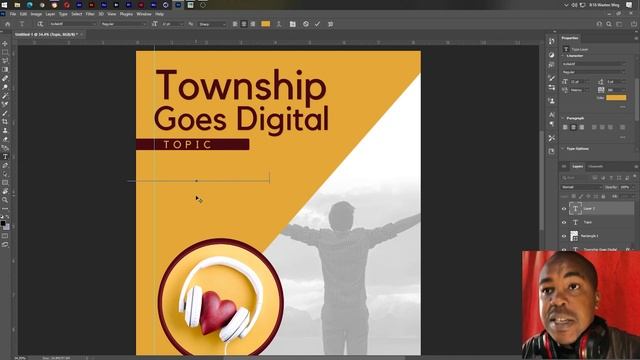Open the File menu
Viewport: 640px width, 360px height.
pos(13,14)
